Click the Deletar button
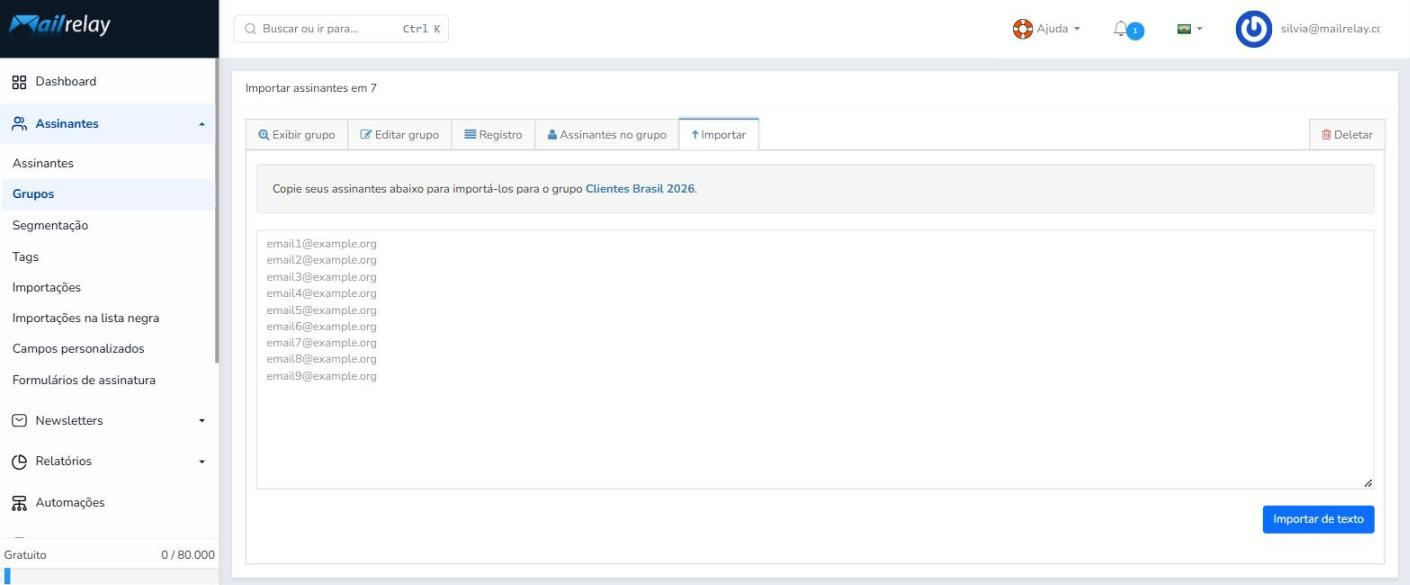 pos(1346,135)
